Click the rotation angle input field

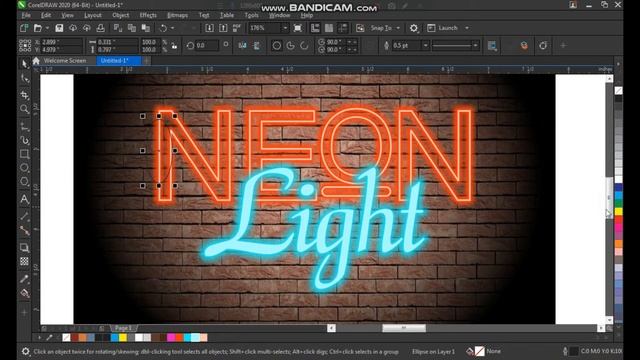click(x=207, y=45)
